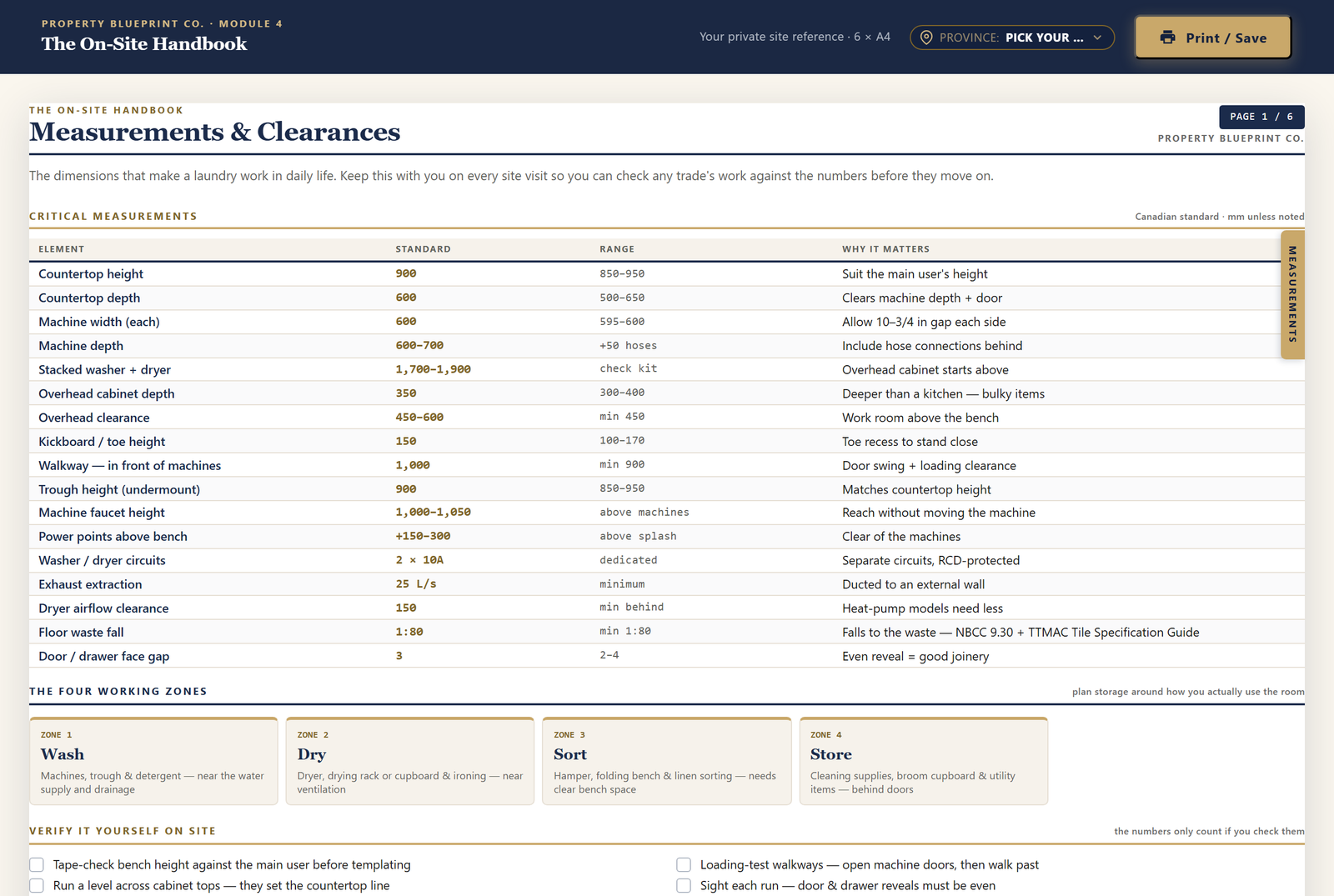Click the STANDARD column header
The width and height of the screenshot is (1334, 896).
(x=423, y=249)
